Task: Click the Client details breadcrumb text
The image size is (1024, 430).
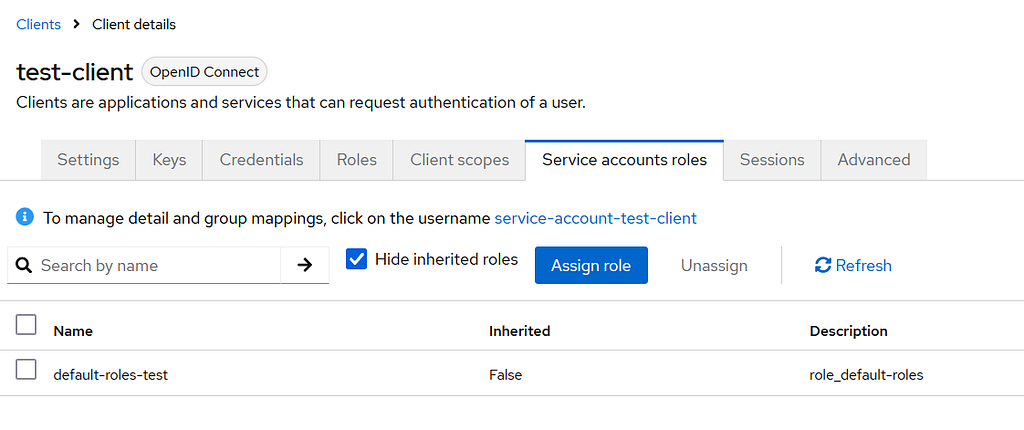Action: point(134,25)
